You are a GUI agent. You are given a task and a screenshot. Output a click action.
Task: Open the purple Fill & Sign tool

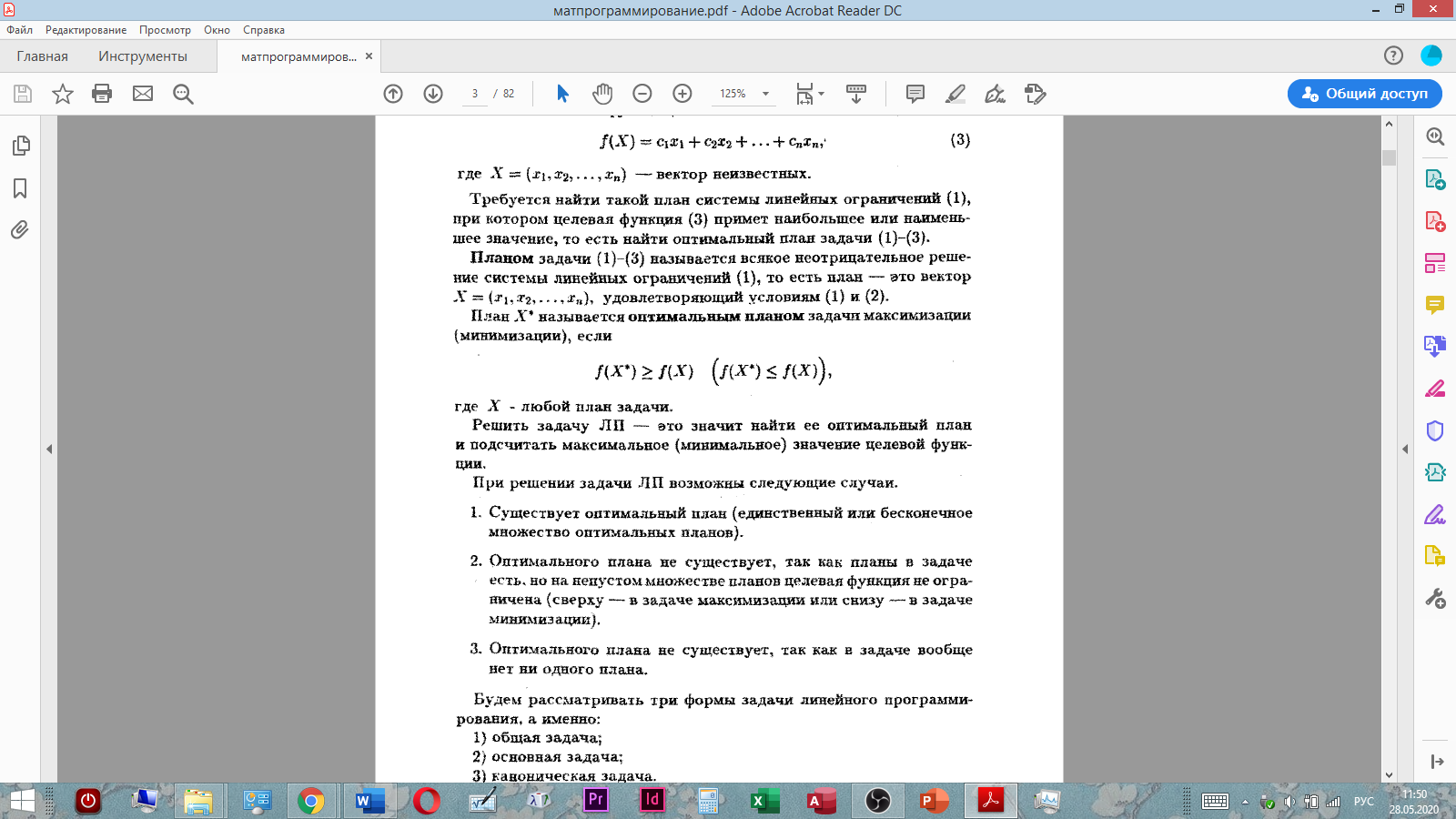point(1435,514)
